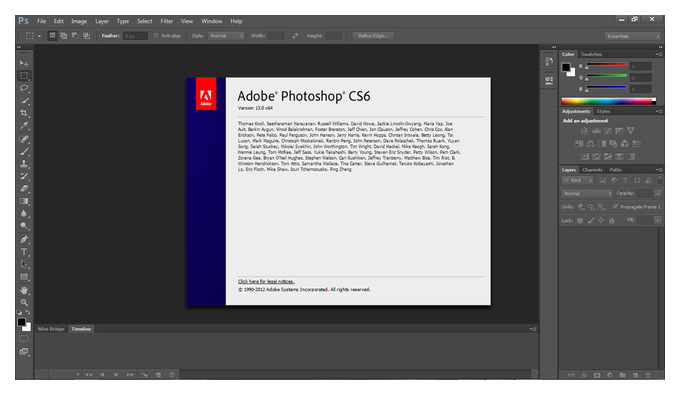Click the Refine Edge button
The width and height of the screenshot is (680, 395).
(x=373, y=36)
